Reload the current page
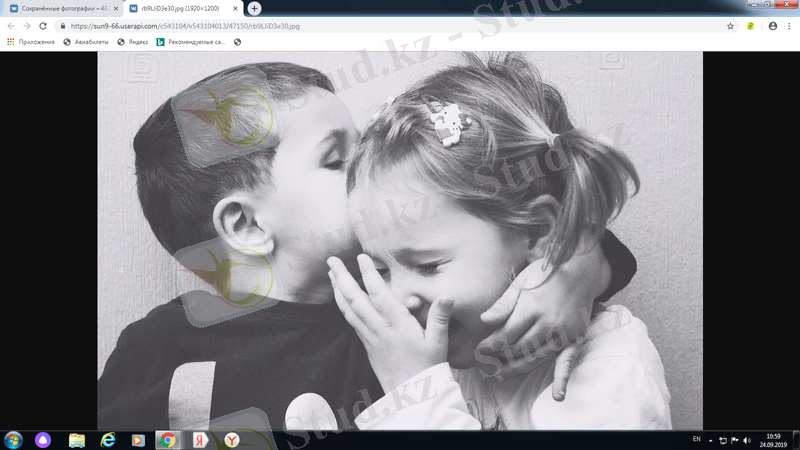The width and height of the screenshot is (800, 450). tap(43, 26)
